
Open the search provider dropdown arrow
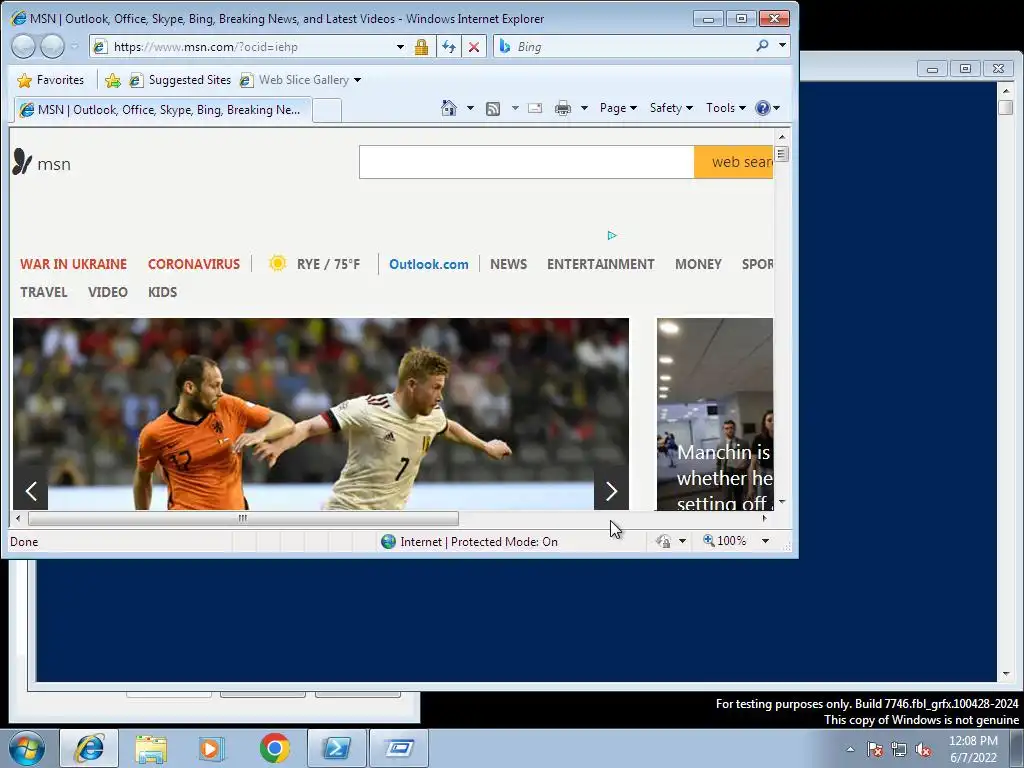pos(782,46)
